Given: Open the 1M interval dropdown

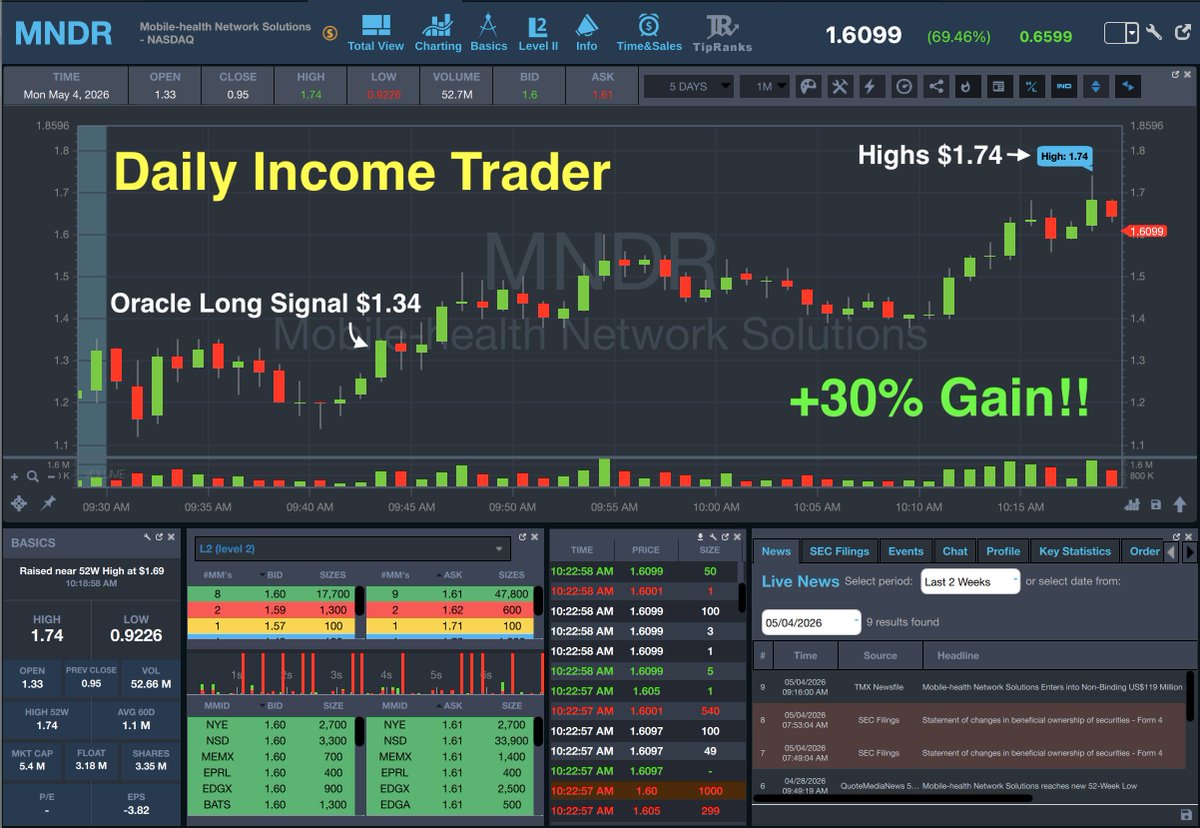Looking at the screenshot, I should click(x=764, y=87).
